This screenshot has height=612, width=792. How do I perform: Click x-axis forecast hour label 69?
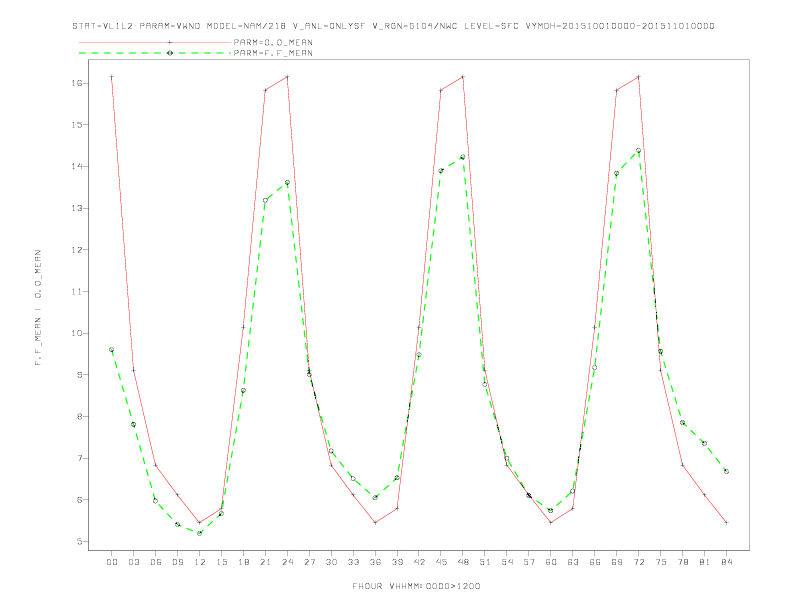pos(617,562)
